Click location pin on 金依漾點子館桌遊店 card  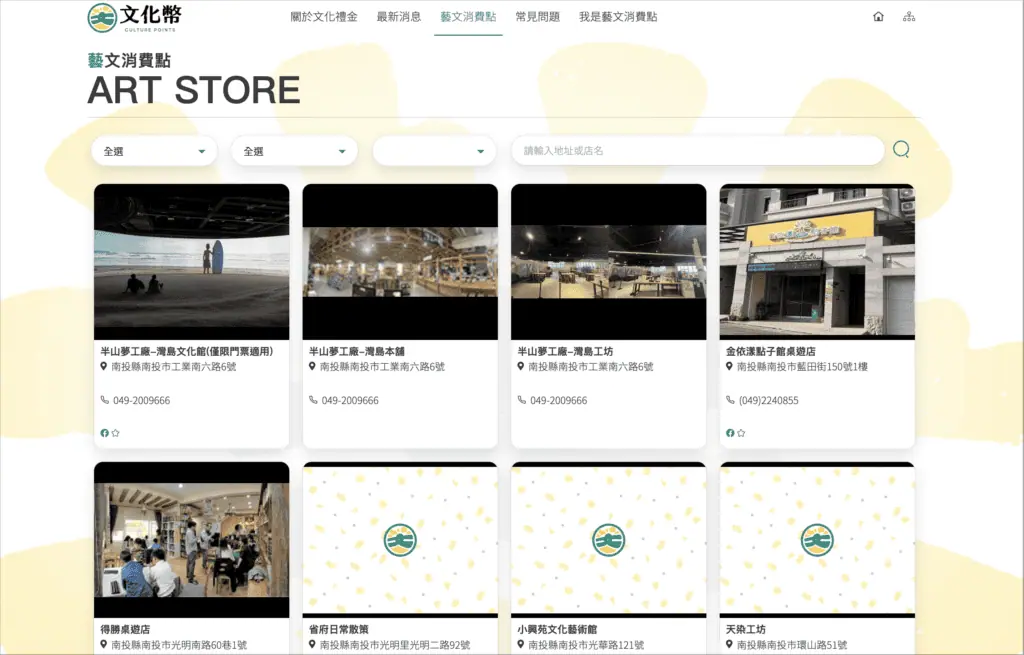click(x=729, y=366)
